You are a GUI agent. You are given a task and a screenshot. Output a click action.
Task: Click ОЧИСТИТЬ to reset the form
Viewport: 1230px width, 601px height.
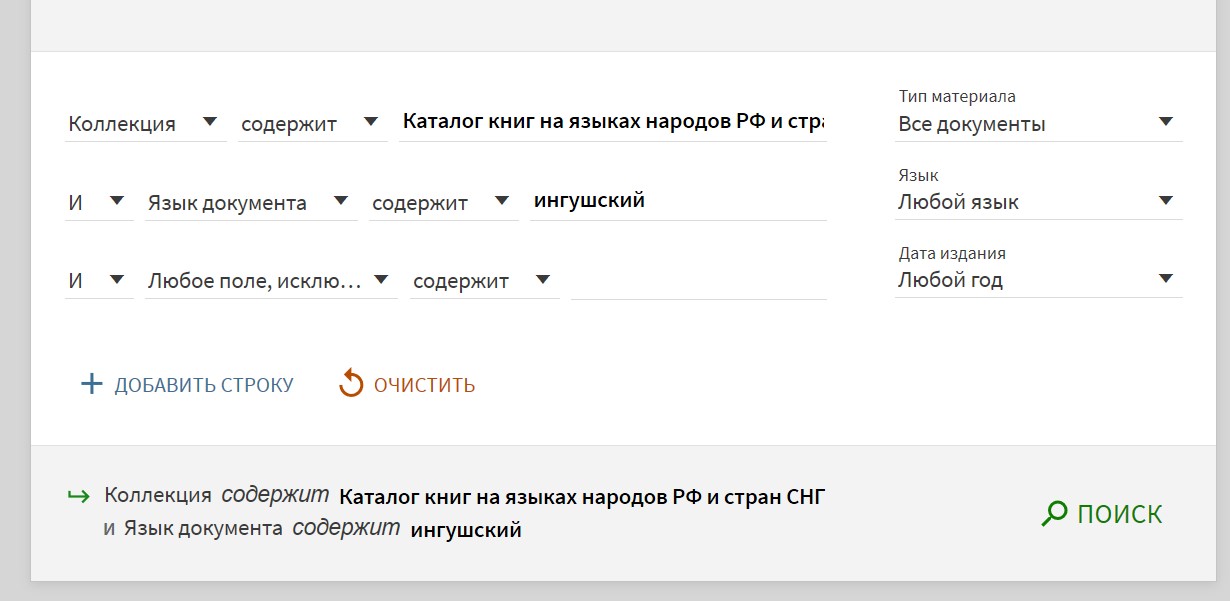(424, 385)
